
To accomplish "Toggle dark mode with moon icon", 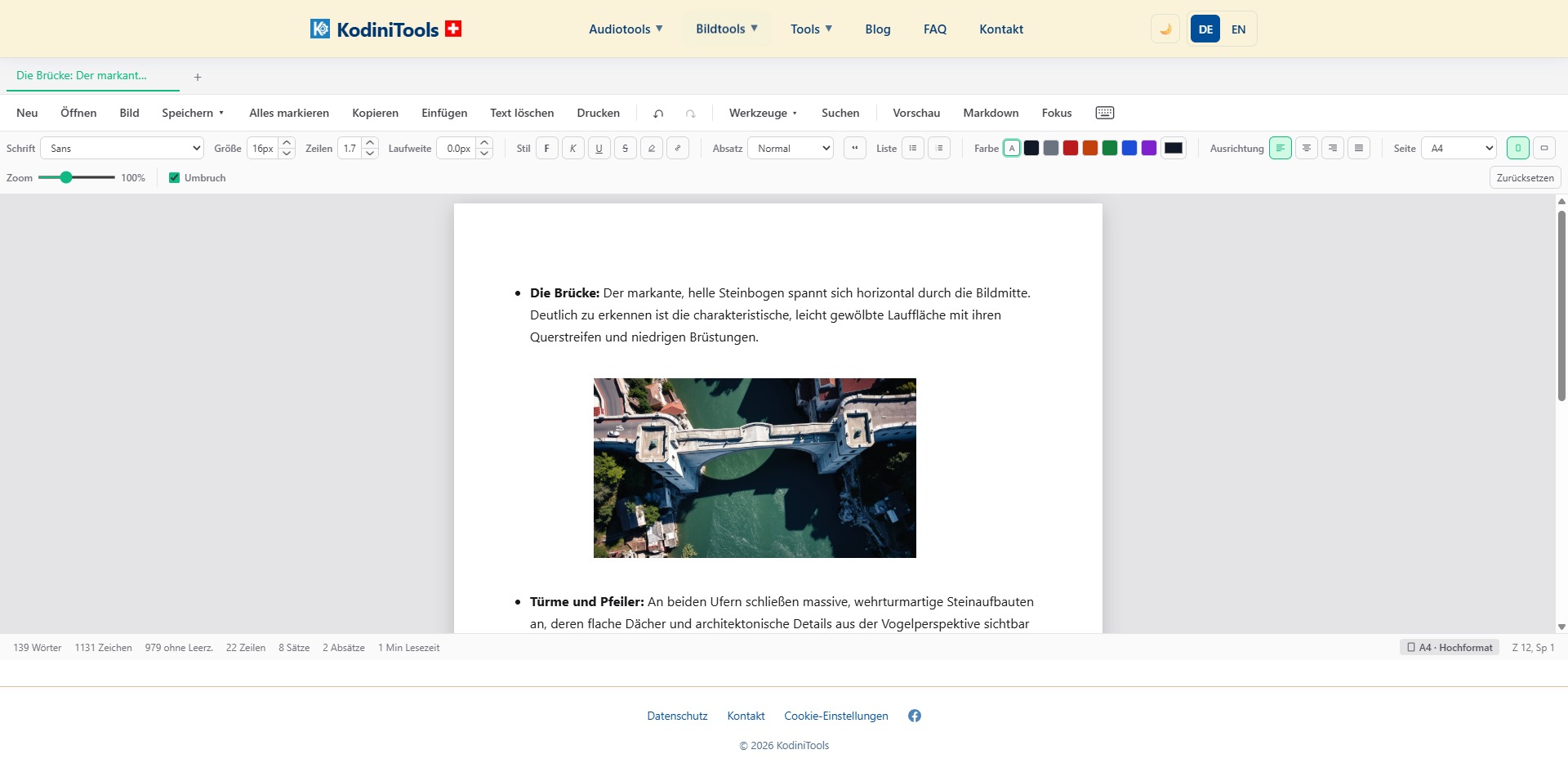I will [x=1165, y=29].
